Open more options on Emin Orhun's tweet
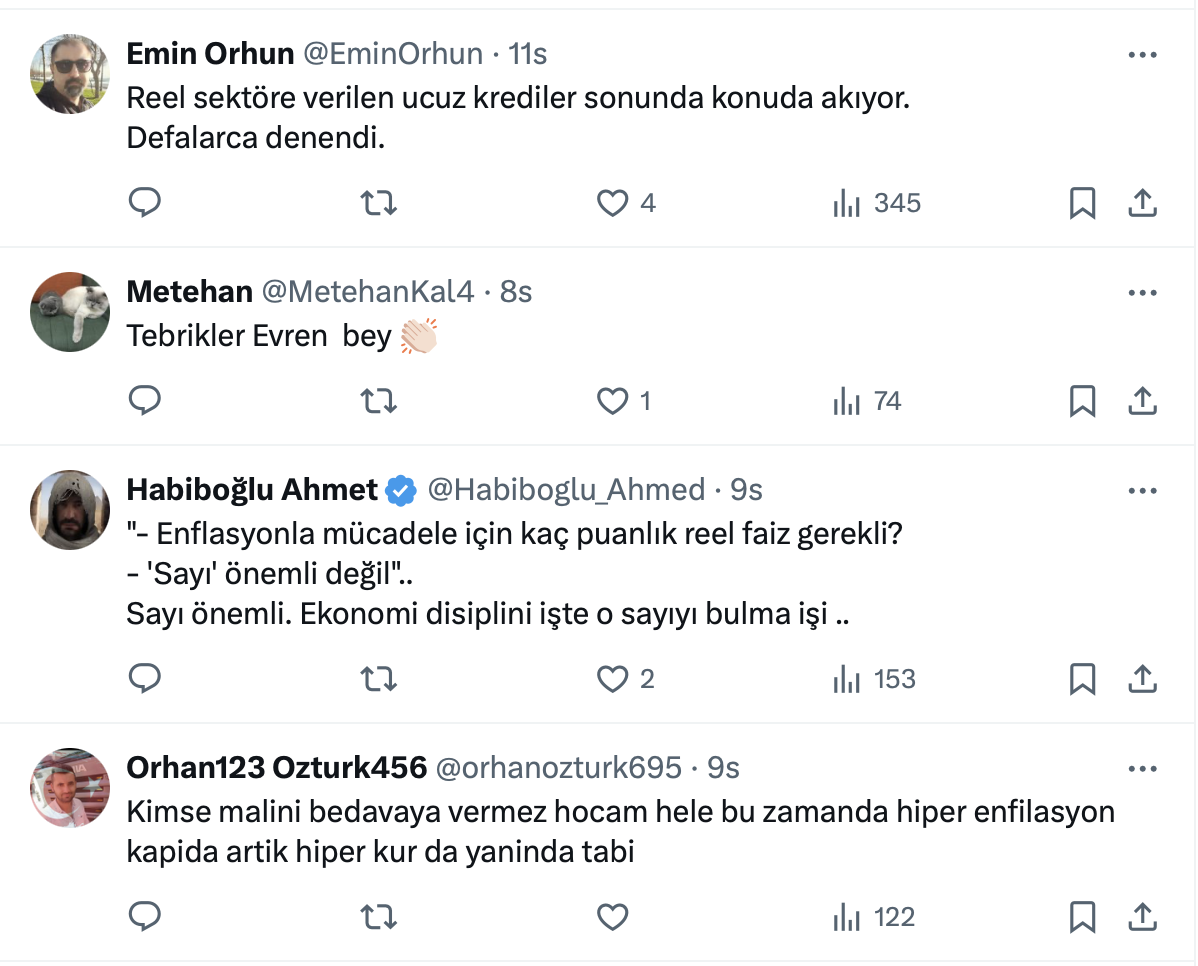This screenshot has height=966, width=1198. point(1142,55)
